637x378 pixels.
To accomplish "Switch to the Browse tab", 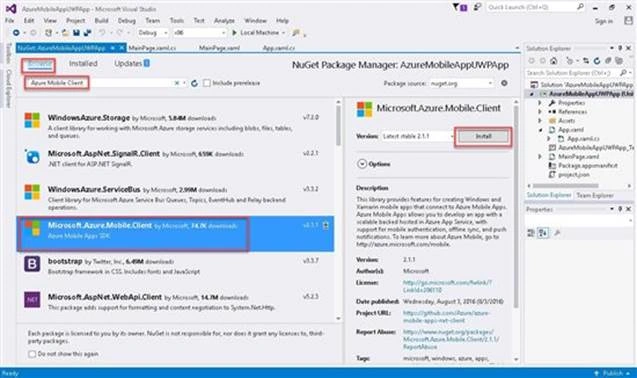I will click(39, 64).
